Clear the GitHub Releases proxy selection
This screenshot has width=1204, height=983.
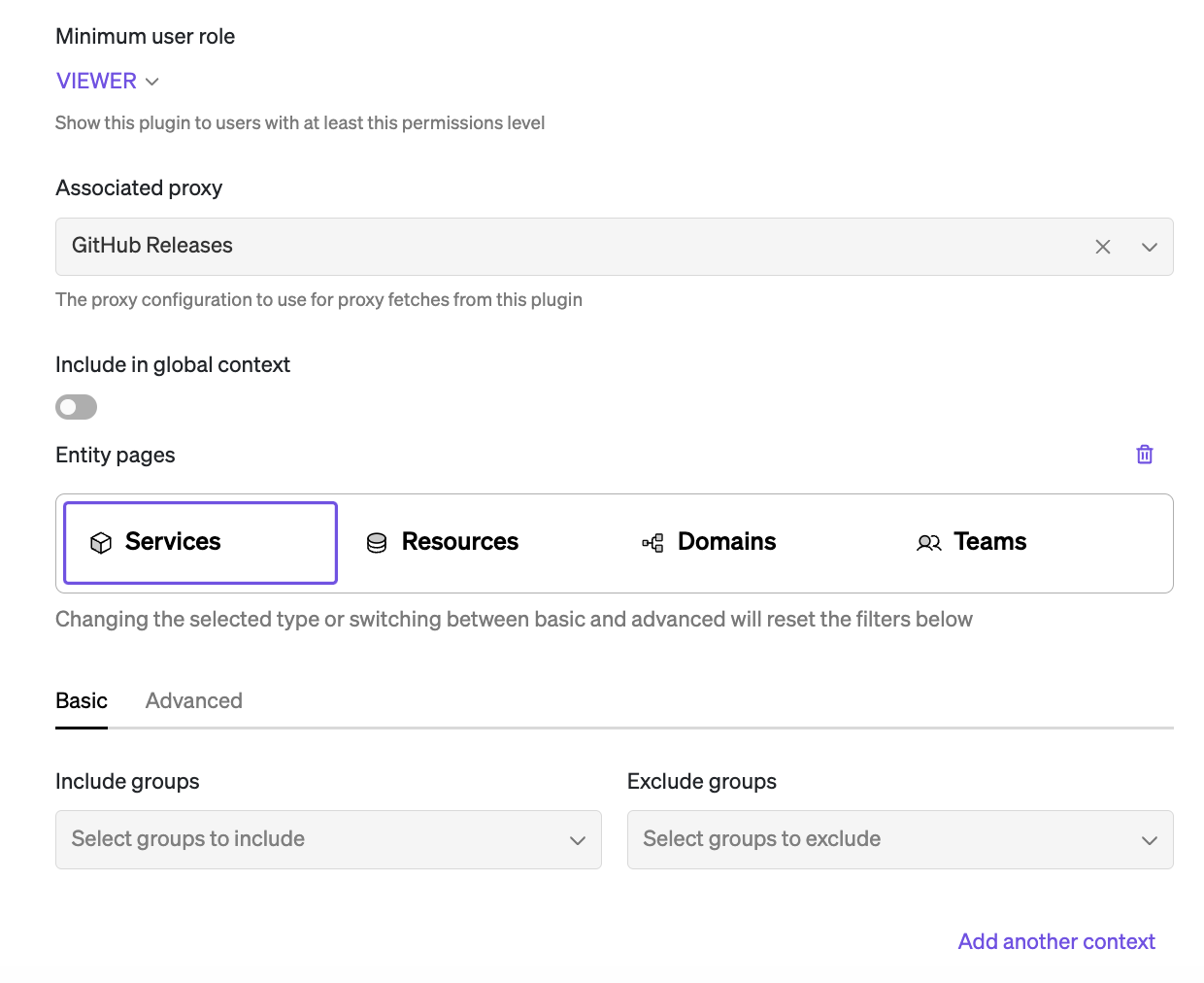1103,247
